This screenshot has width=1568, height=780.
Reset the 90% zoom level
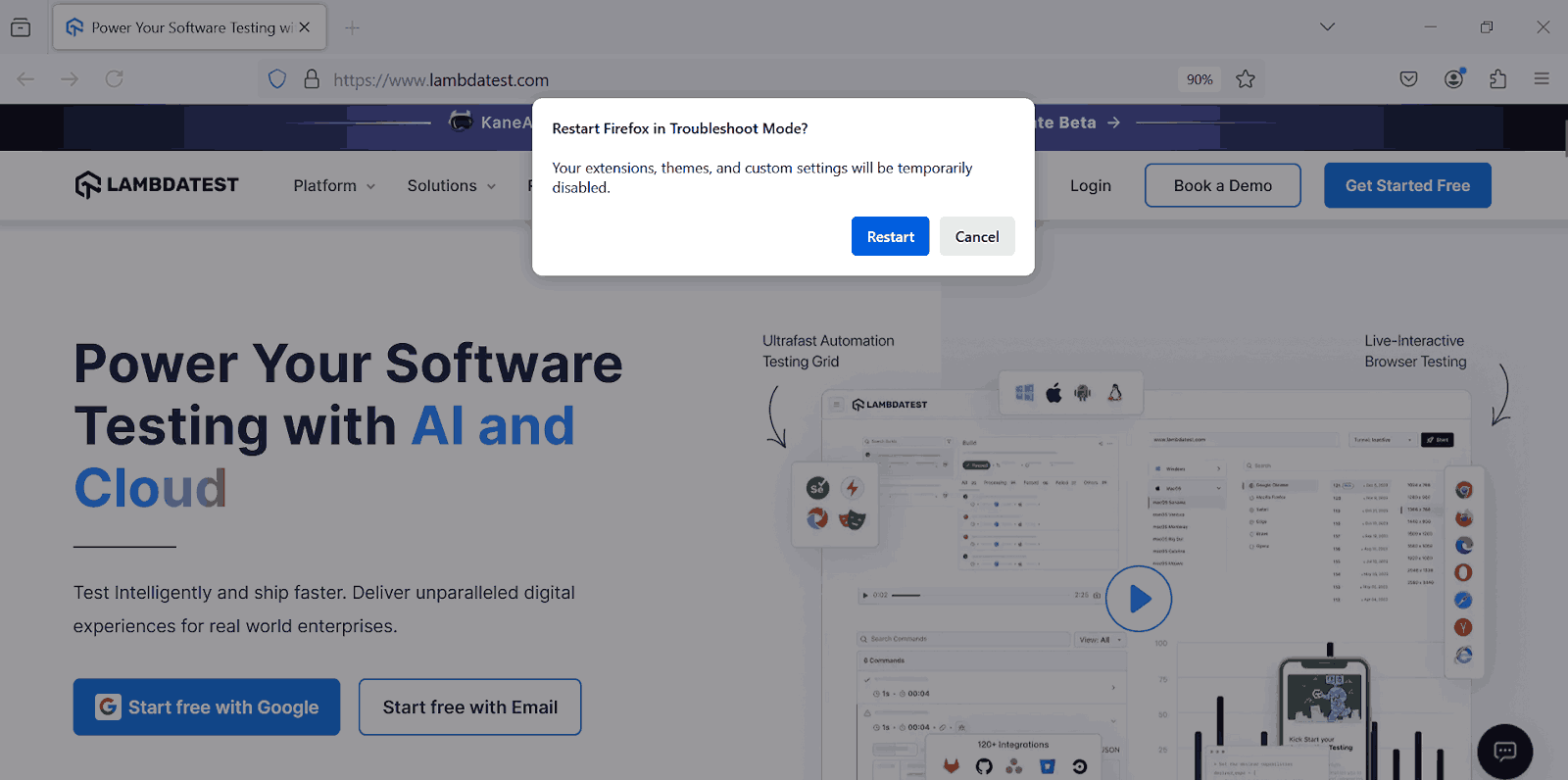[x=1200, y=79]
